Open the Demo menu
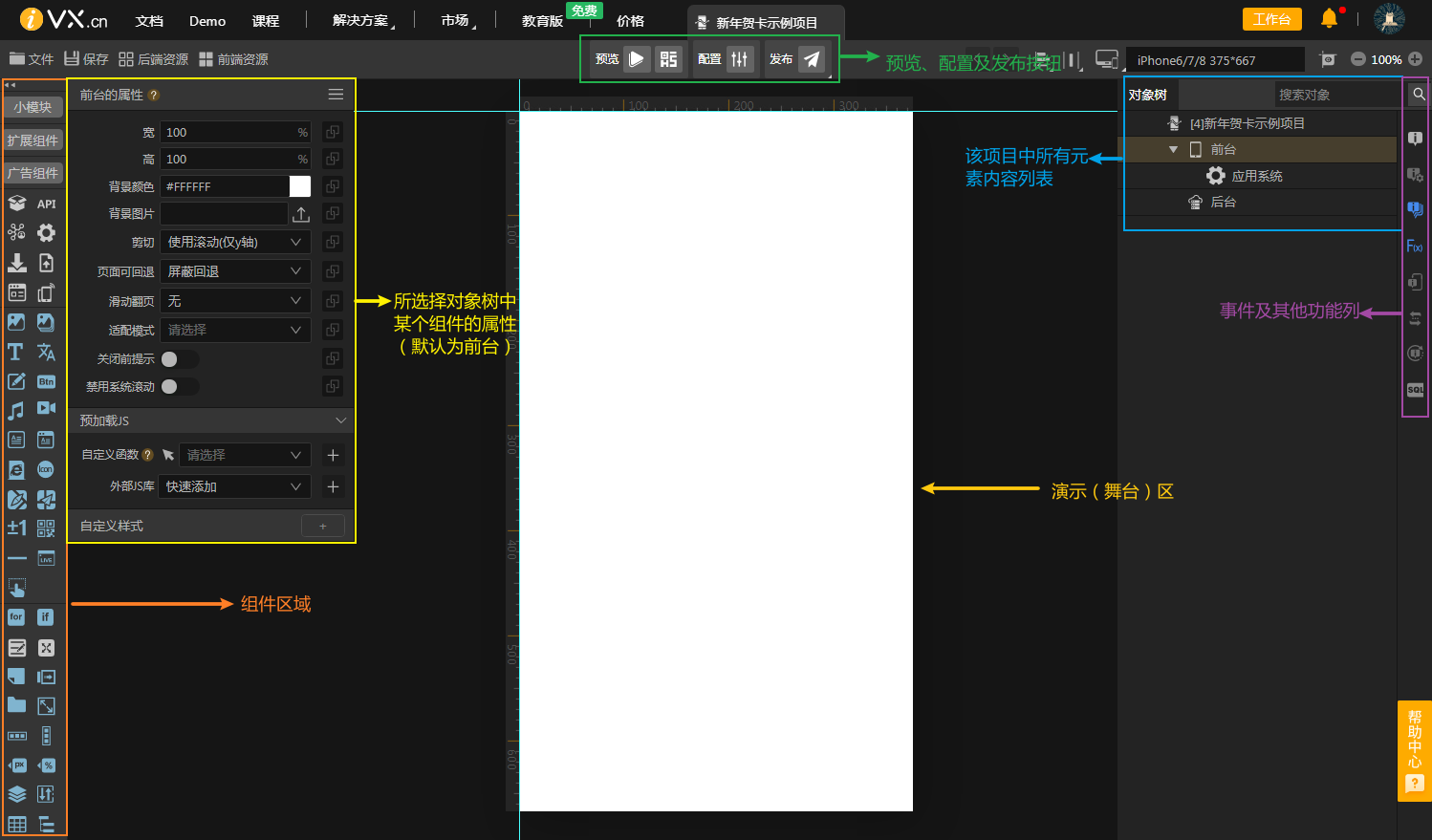Screen dimensions: 1432x840 coord(207,21)
